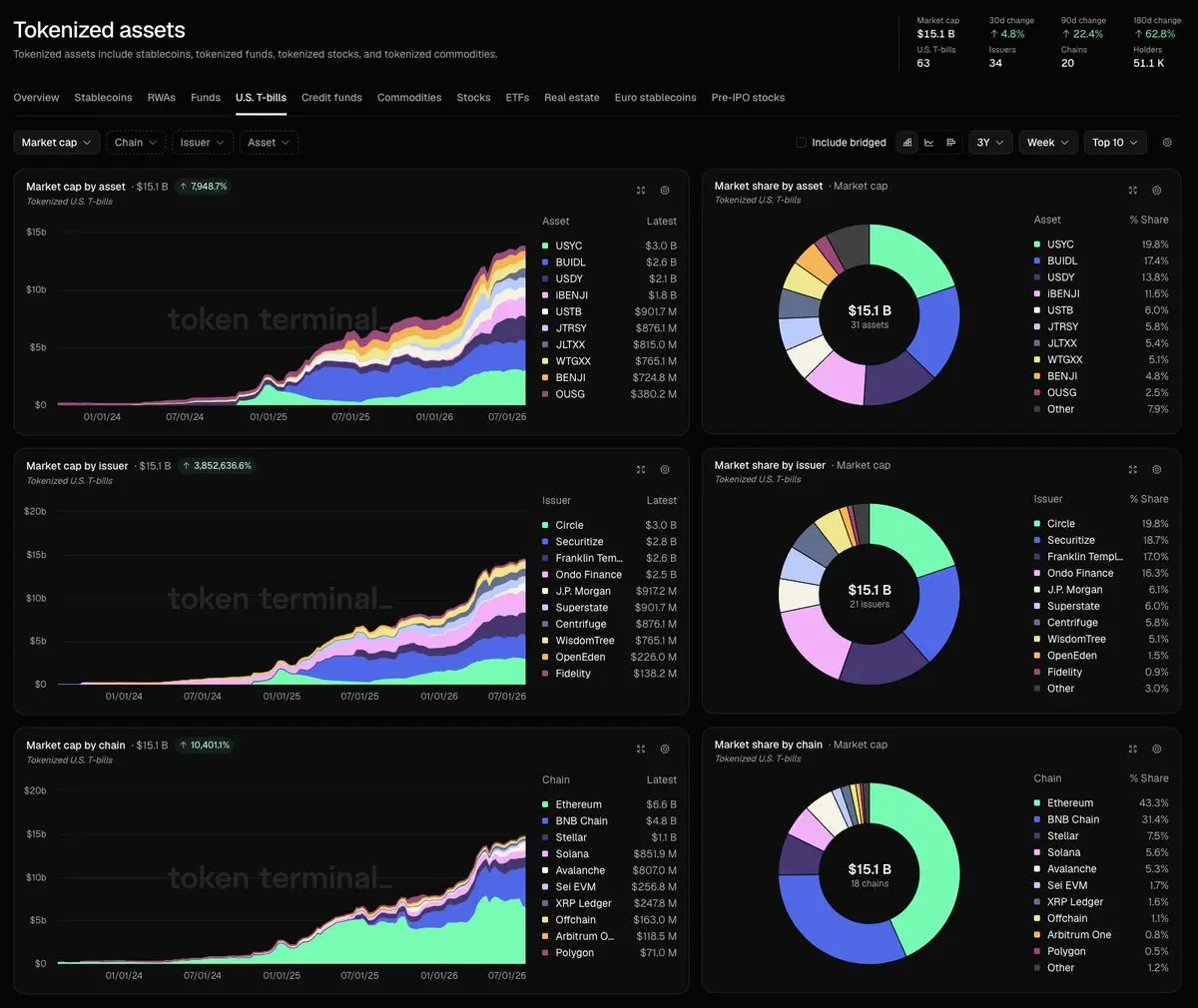Toggle USYC color swatch in asset cap legend
1198x1008 pixels.
coord(545,246)
